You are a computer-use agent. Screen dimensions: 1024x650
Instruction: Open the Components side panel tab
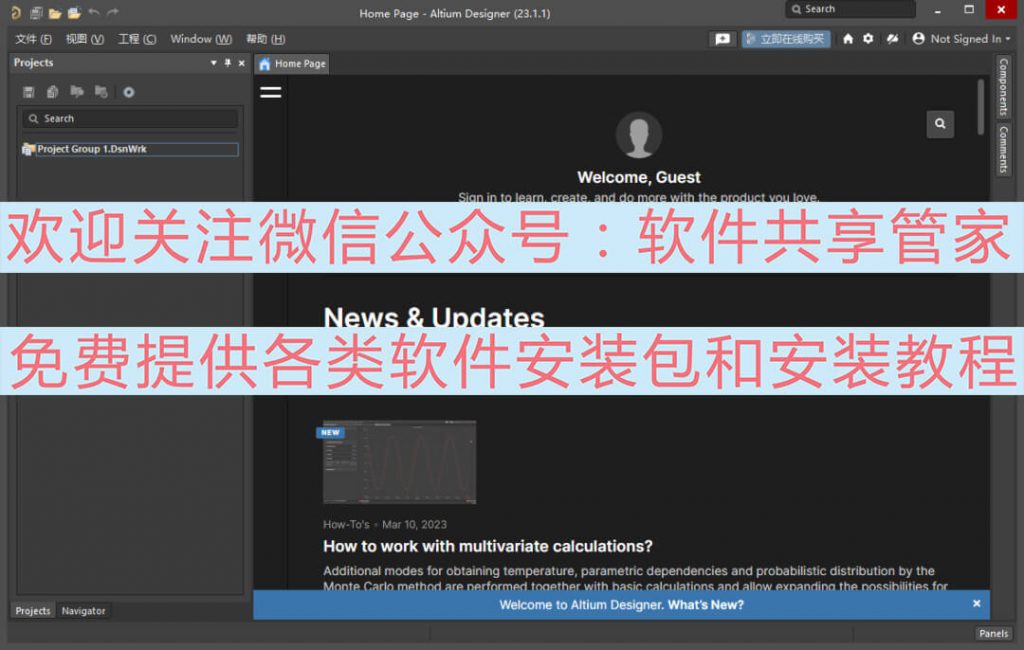pyautogui.click(x=1004, y=87)
